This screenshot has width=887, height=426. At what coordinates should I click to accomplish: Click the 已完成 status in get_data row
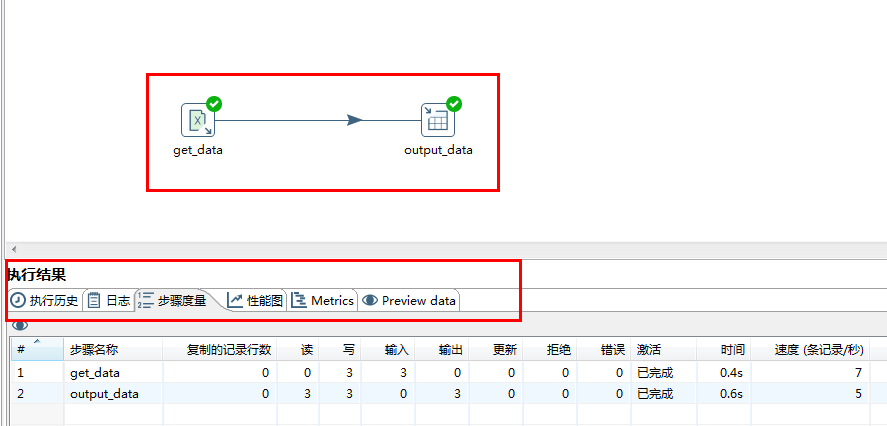point(655,373)
